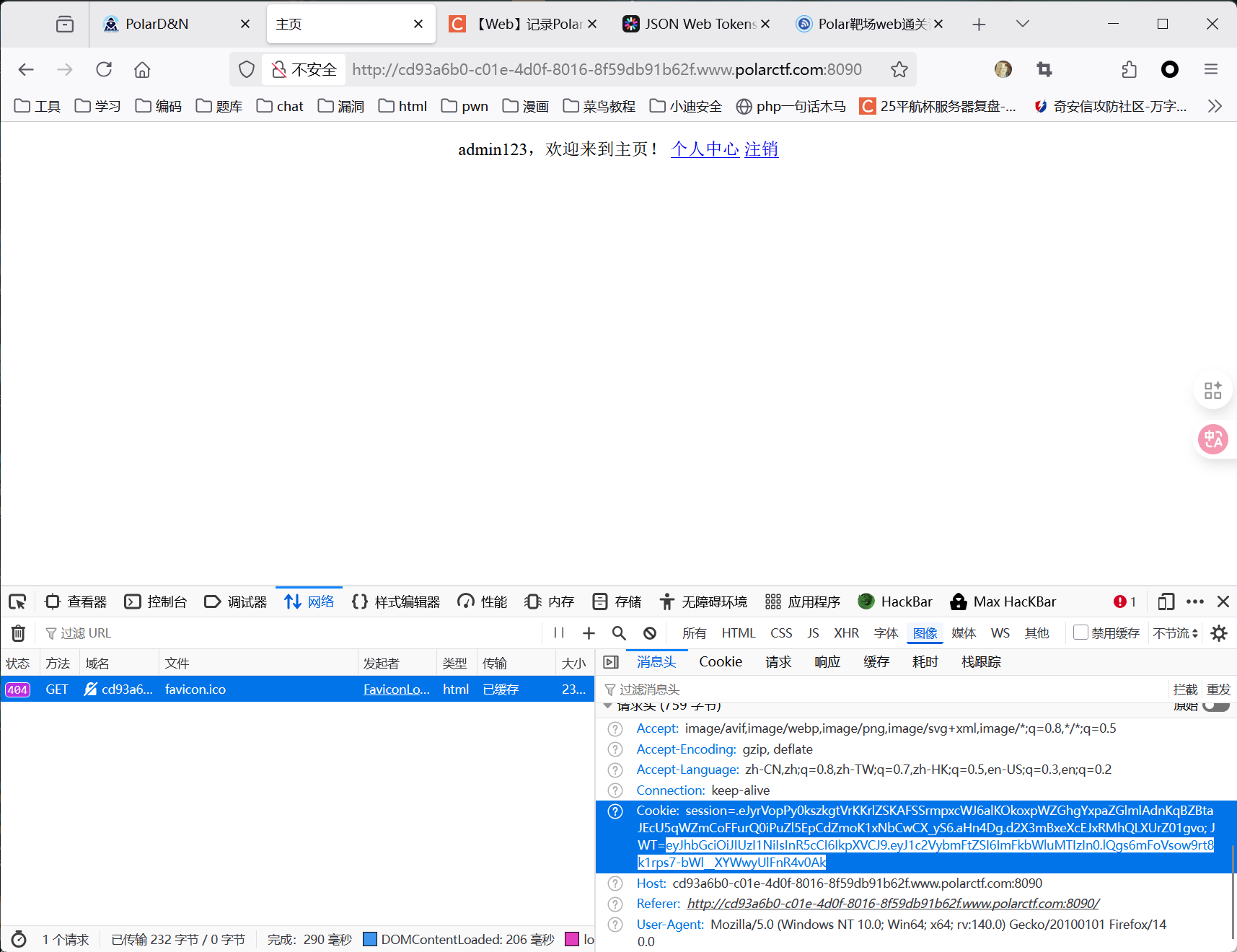Image resolution: width=1237 pixels, height=952 pixels.
Task: Open the 控制台 DevTools panel
Action: point(156,601)
